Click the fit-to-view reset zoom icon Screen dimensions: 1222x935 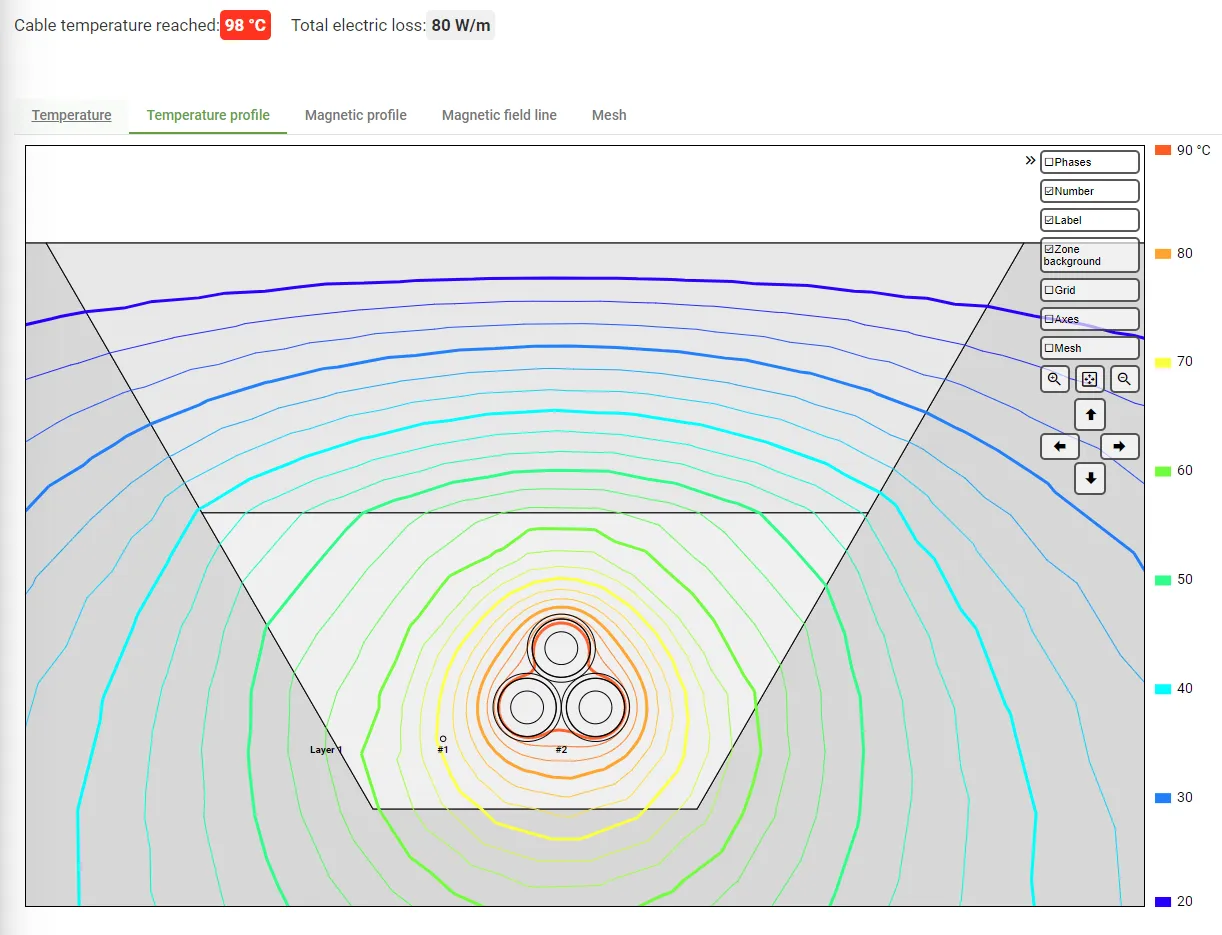point(1090,379)
